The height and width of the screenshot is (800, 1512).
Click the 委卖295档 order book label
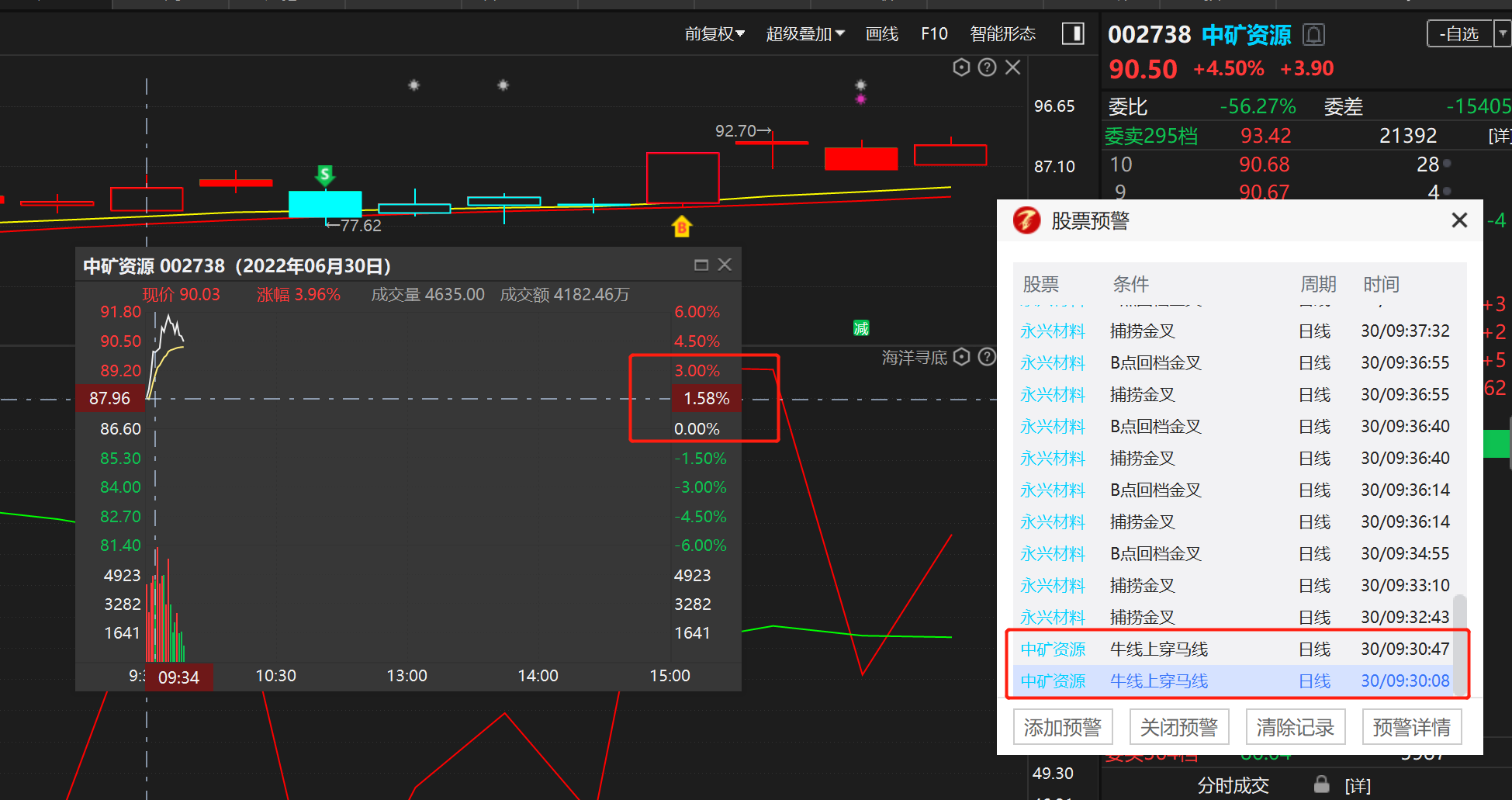click(x=1150, y=136)
